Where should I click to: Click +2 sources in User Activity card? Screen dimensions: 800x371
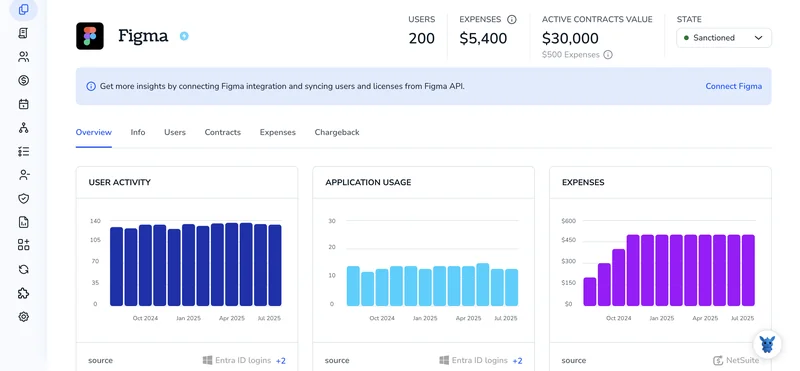(x=281, y=360)
